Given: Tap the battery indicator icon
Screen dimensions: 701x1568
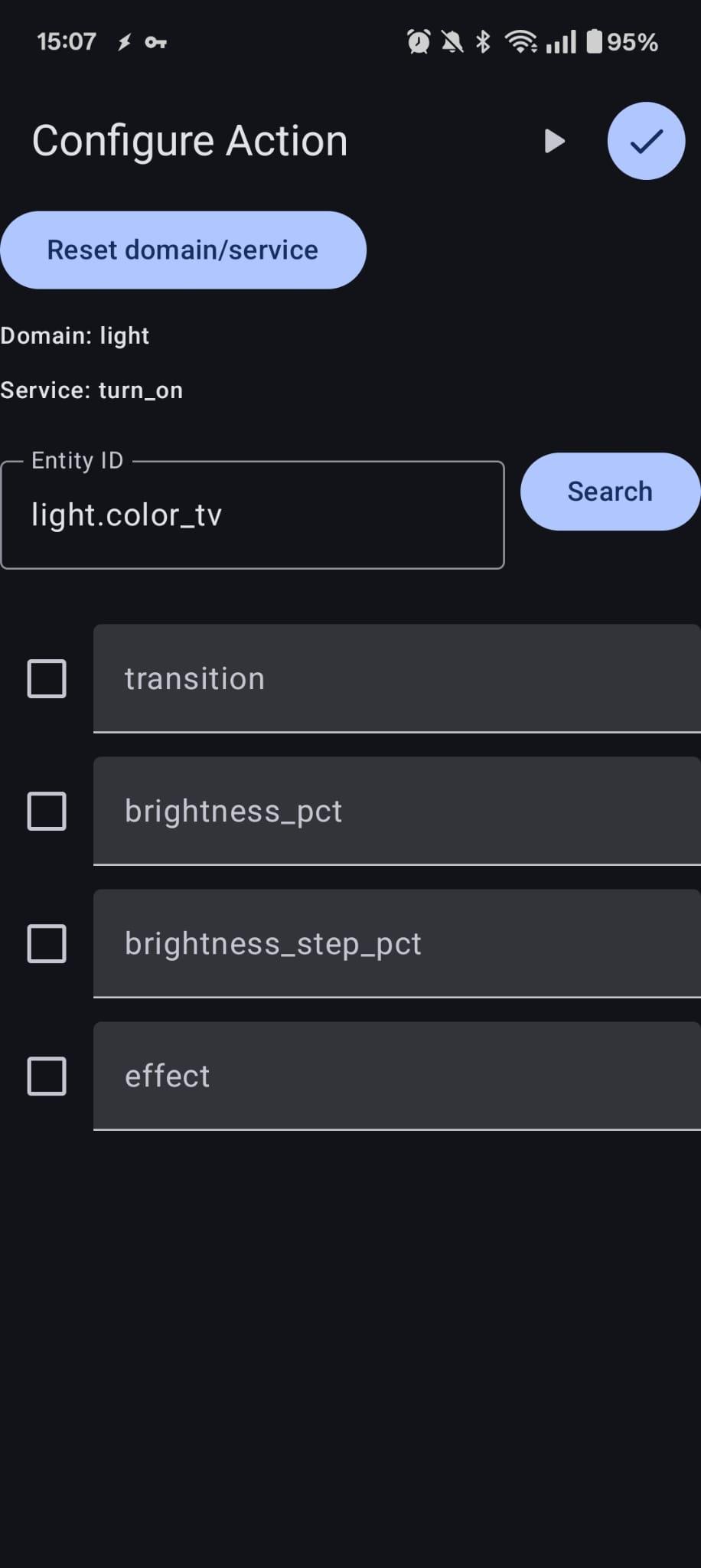Looking at the screenshot, I should pos(594,41).
